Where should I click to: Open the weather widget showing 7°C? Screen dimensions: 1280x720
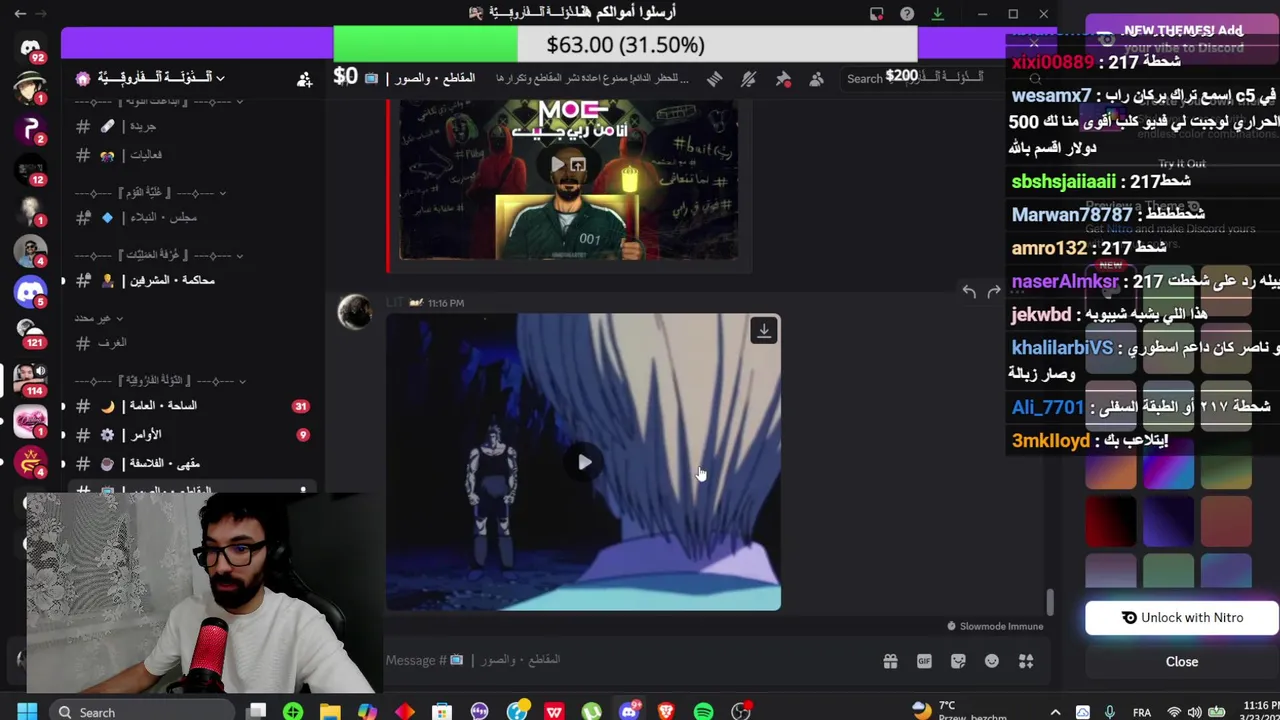pos(960,711)
